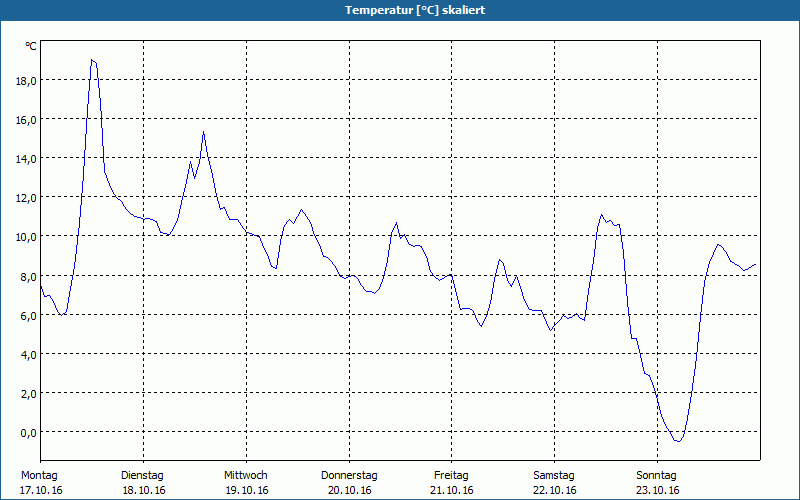Click the 6,0 y-axis value

tap(28, 316)
